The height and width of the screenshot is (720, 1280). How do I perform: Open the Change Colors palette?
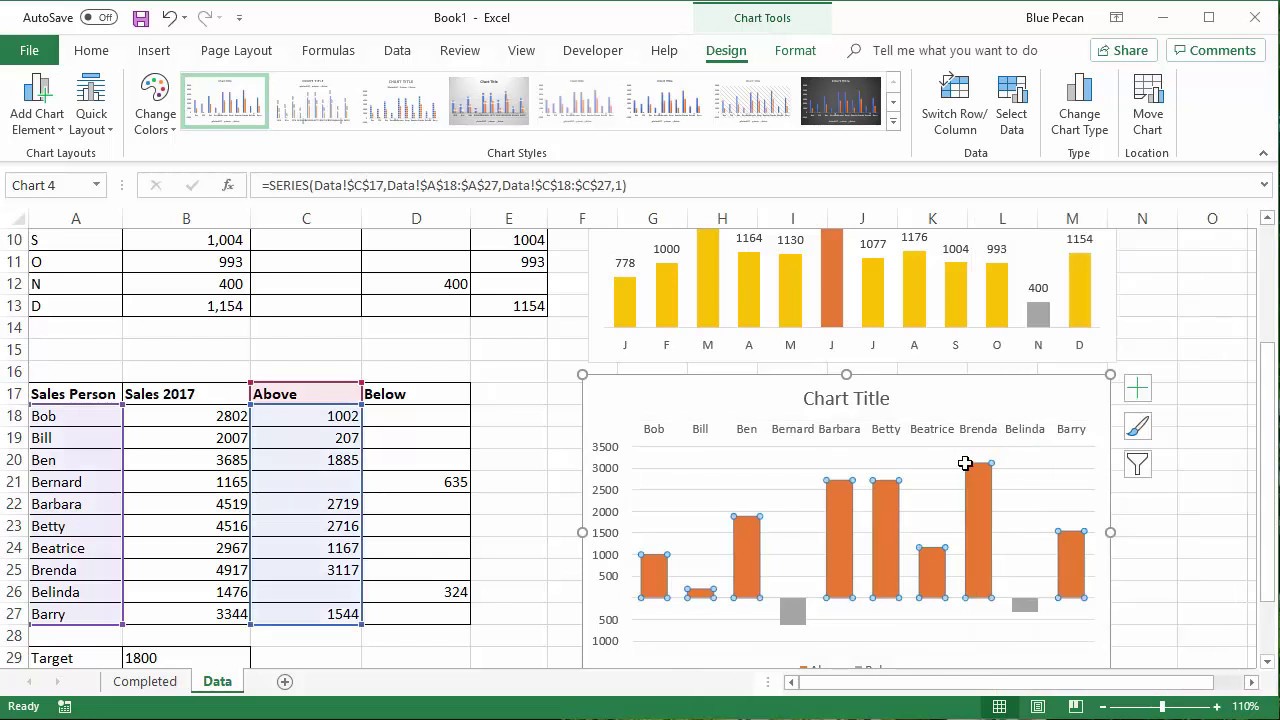tap(155, 106)
